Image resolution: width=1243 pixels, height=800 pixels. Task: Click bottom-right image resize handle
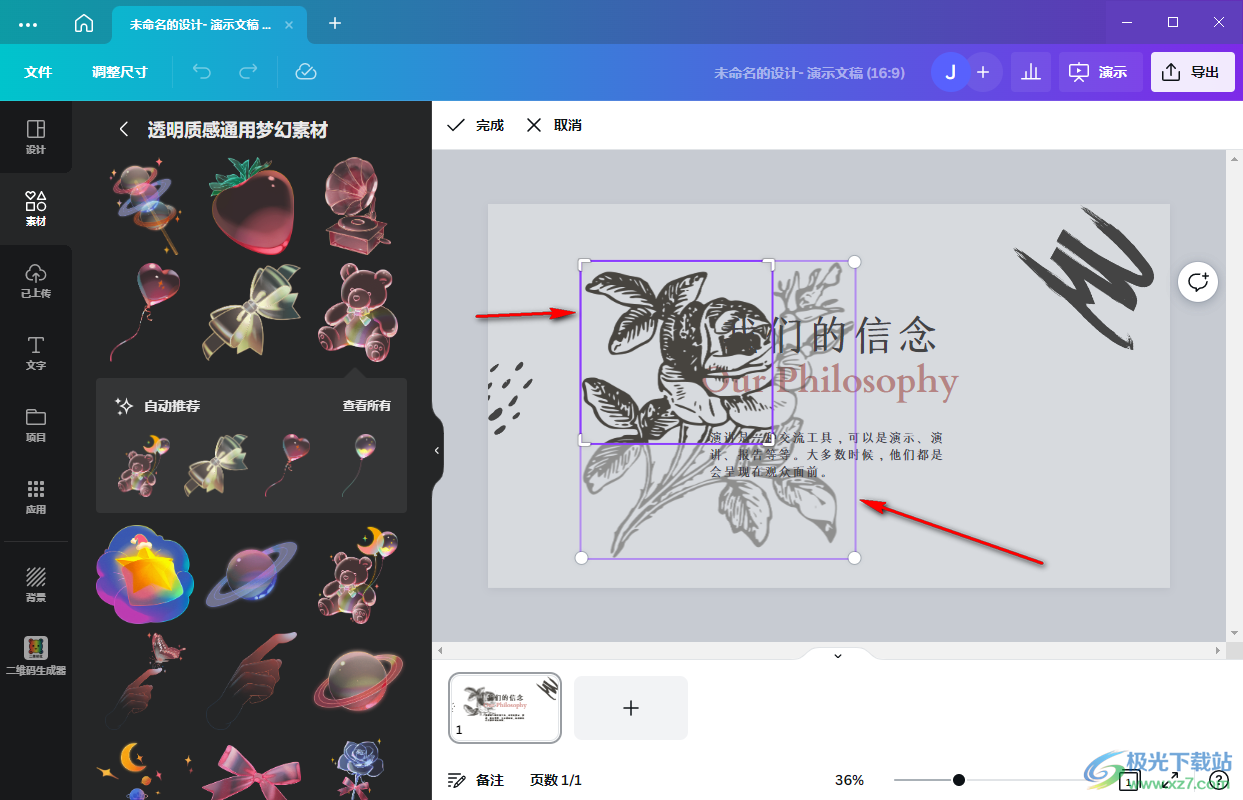coord(855,557)
